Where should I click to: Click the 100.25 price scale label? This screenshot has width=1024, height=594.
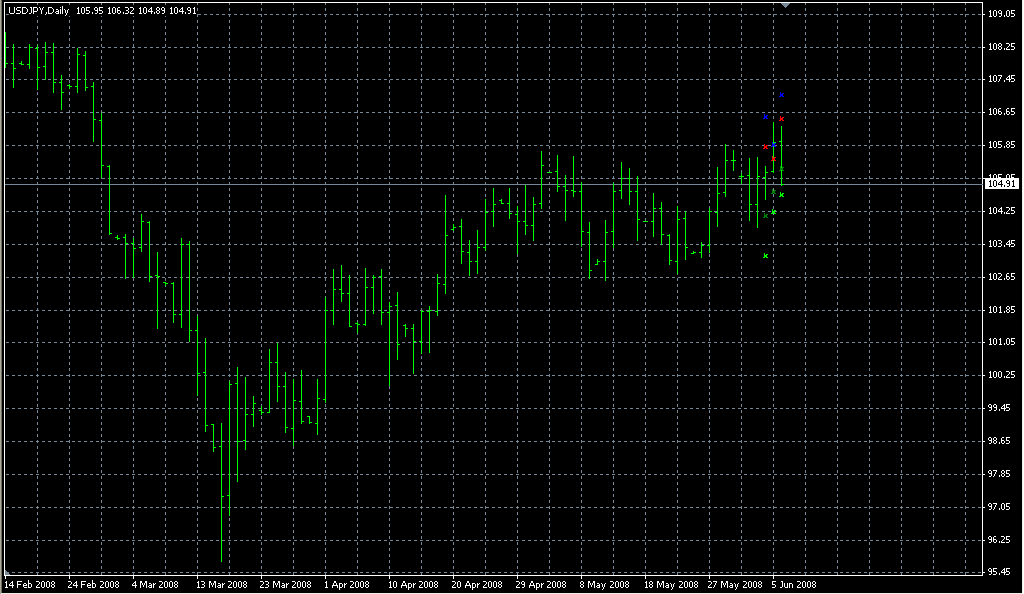click(x=1001, y=375)
